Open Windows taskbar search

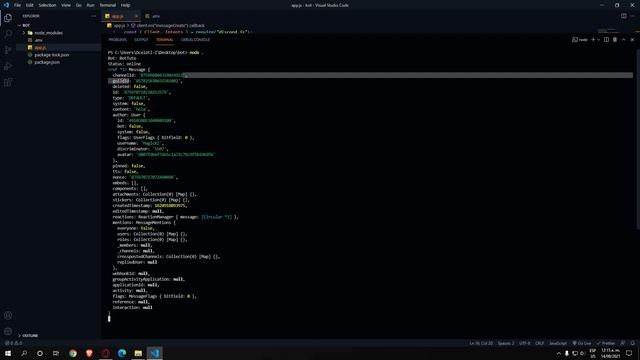(24, 353)
